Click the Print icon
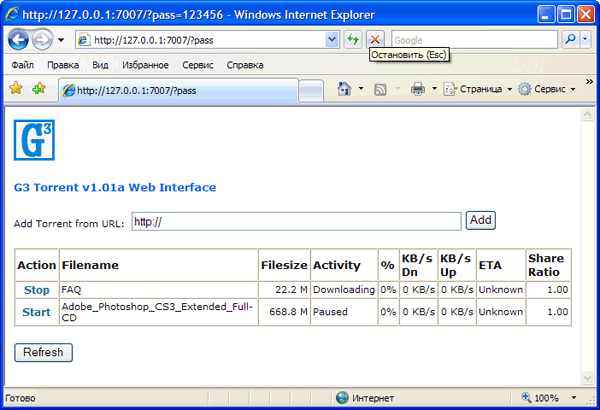 click(x=418, y=89)
